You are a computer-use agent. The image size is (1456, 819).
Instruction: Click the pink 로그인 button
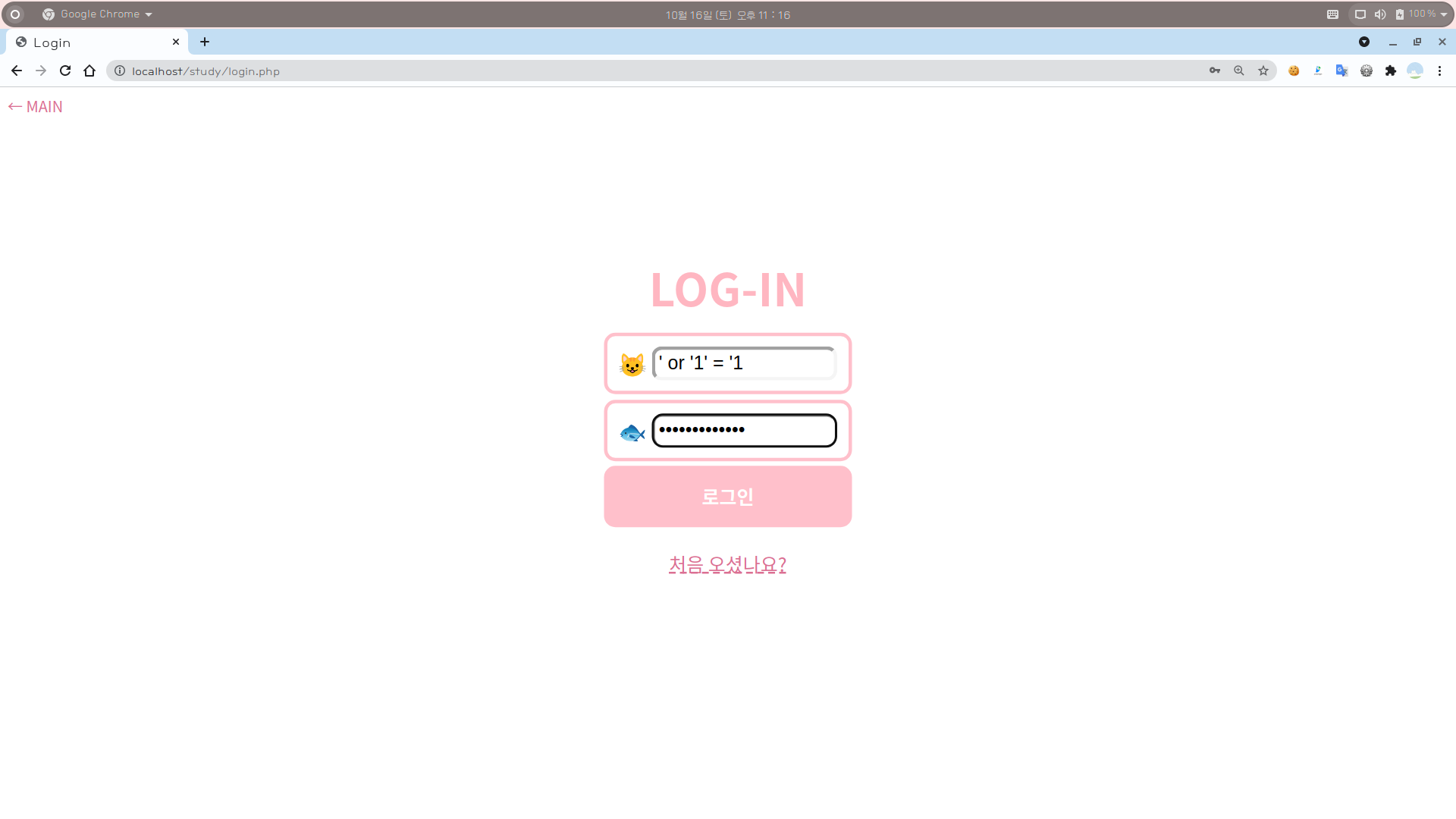pyautogui.click(x=728, y=497)
